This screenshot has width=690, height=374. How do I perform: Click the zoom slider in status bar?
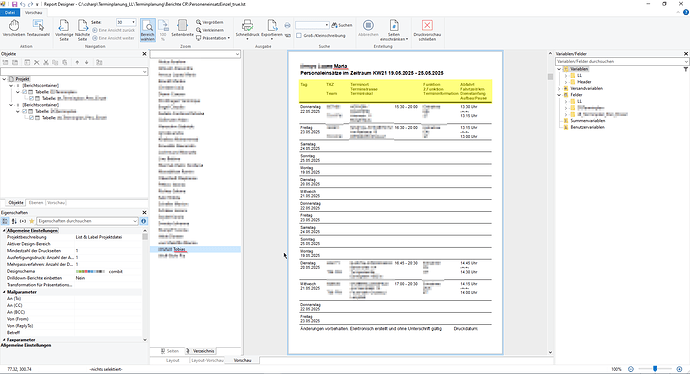[655, 369]
